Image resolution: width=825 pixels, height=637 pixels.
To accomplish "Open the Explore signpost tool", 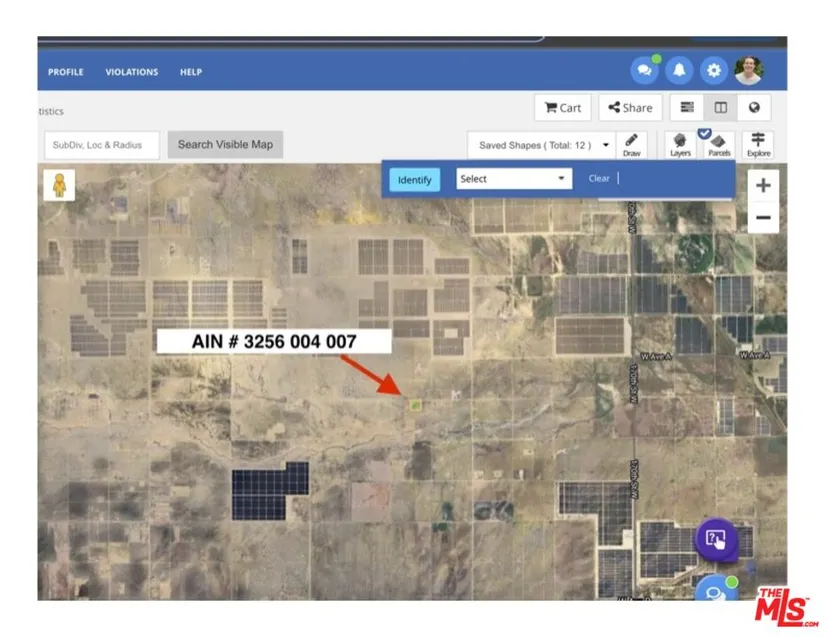I will click(758, 145).
